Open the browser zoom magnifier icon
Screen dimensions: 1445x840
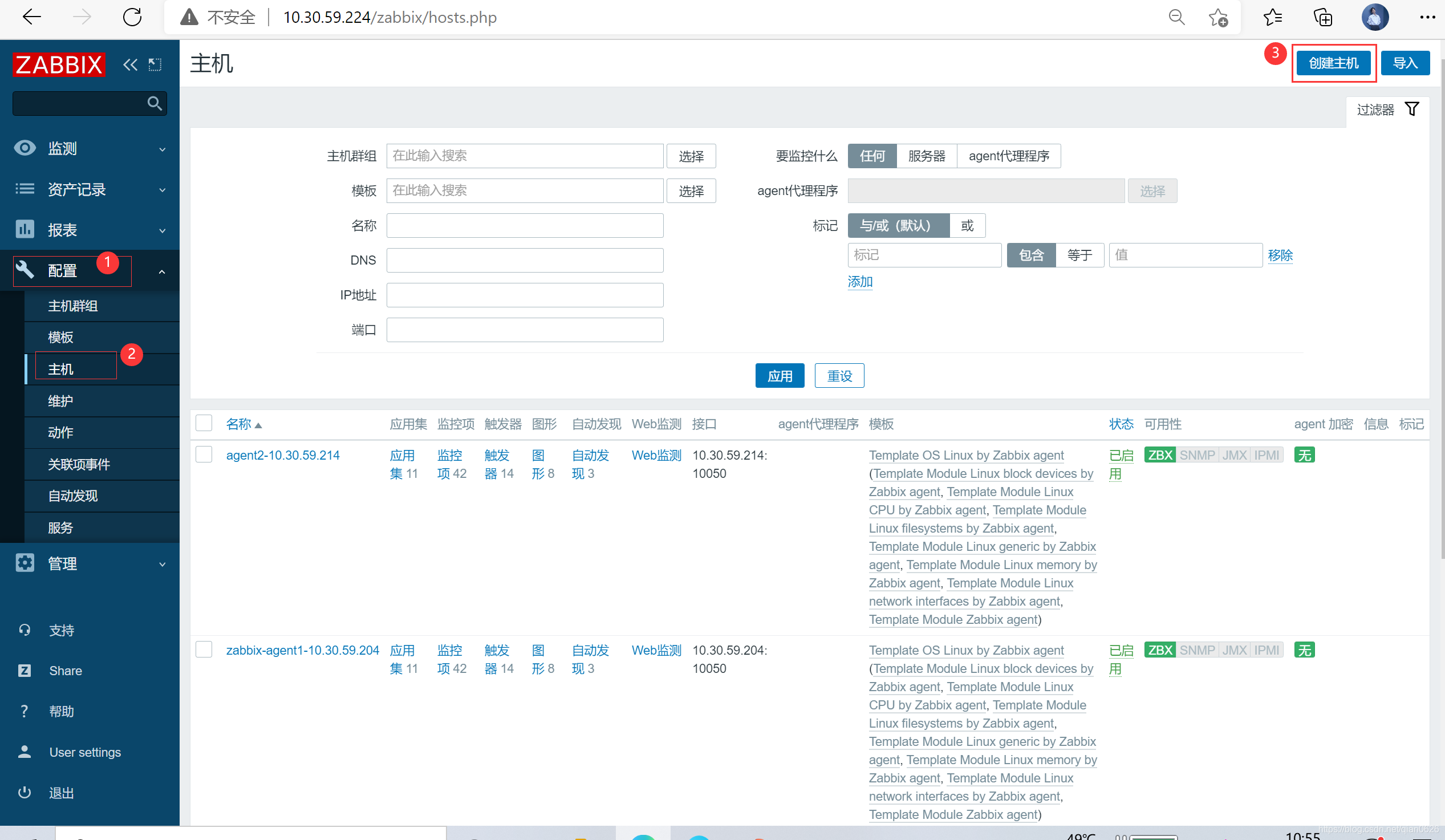pyautogui.click(x=1176, y=17)
